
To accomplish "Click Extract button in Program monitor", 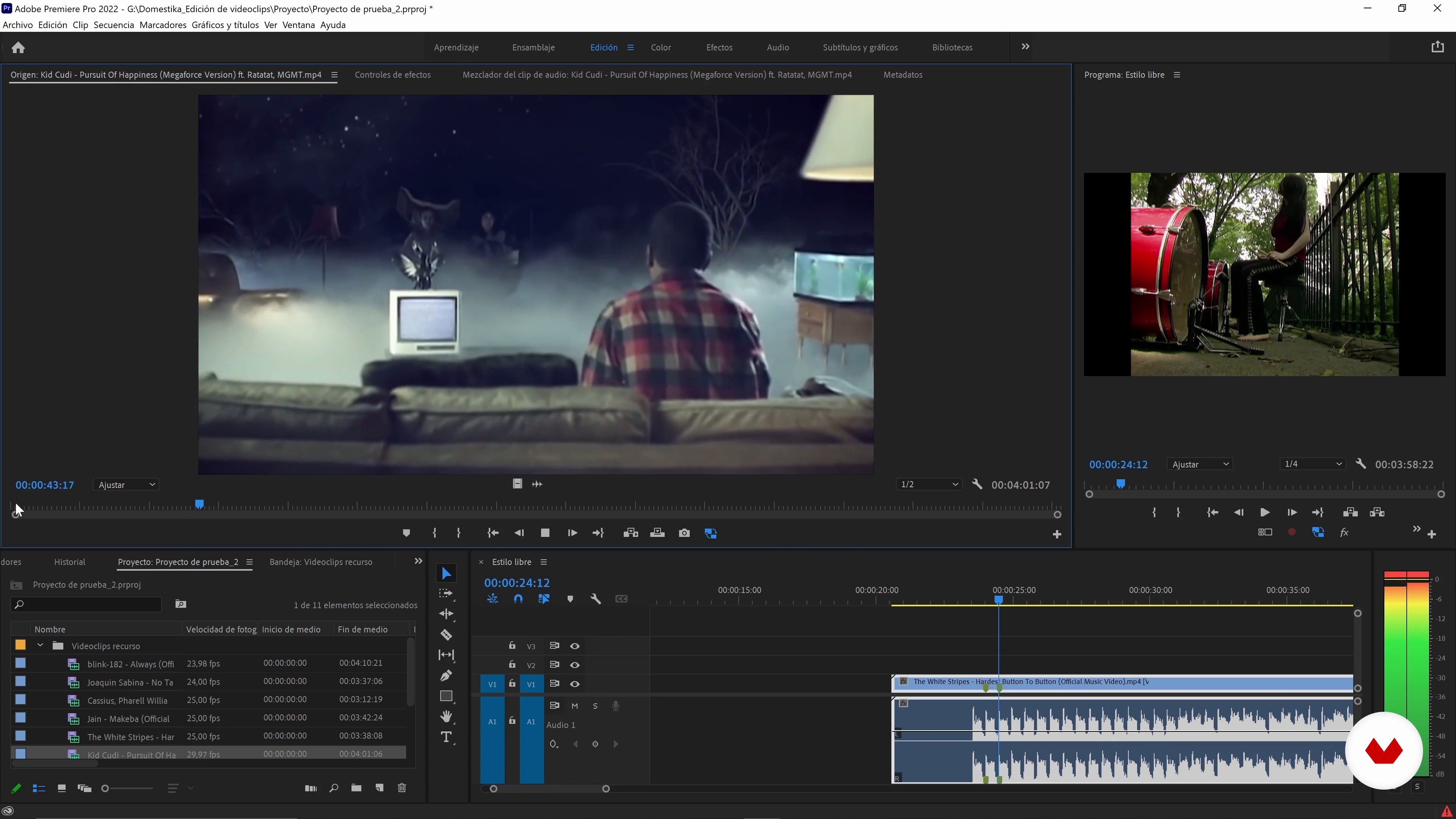I will click(x=1377, y=513).
